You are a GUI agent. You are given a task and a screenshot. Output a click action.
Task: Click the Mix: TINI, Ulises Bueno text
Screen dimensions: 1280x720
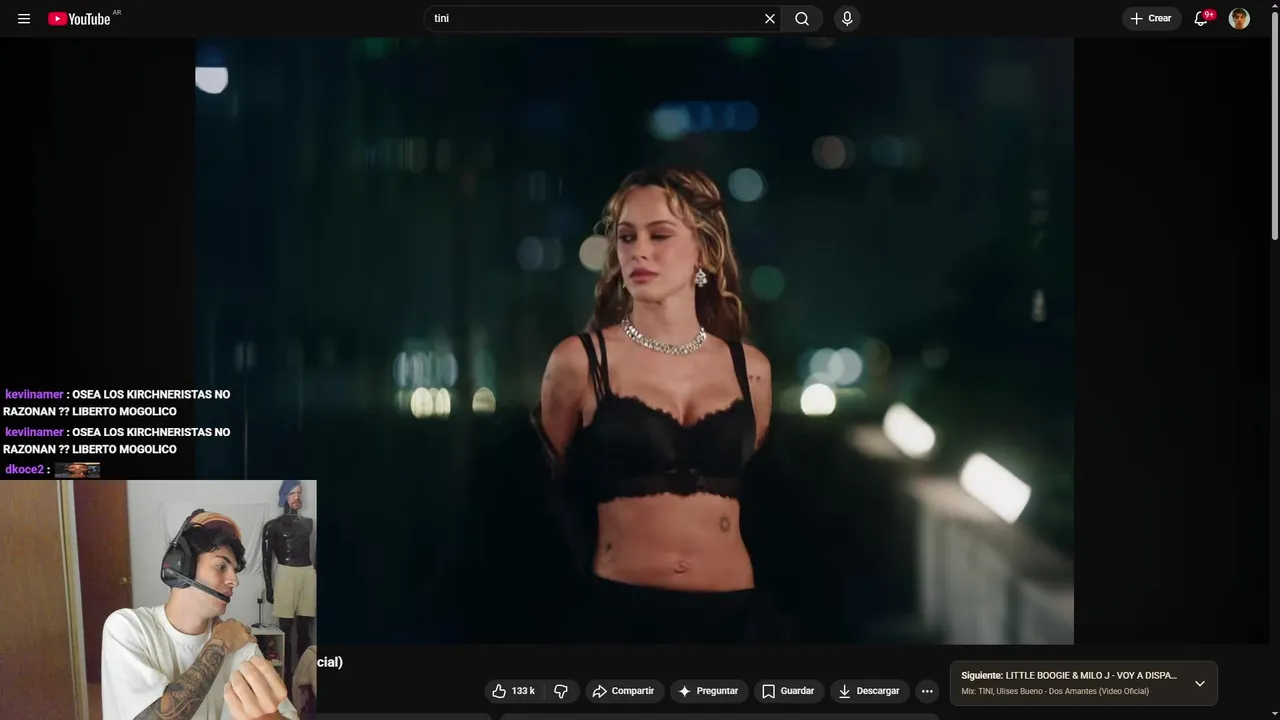coord(1055,692)
